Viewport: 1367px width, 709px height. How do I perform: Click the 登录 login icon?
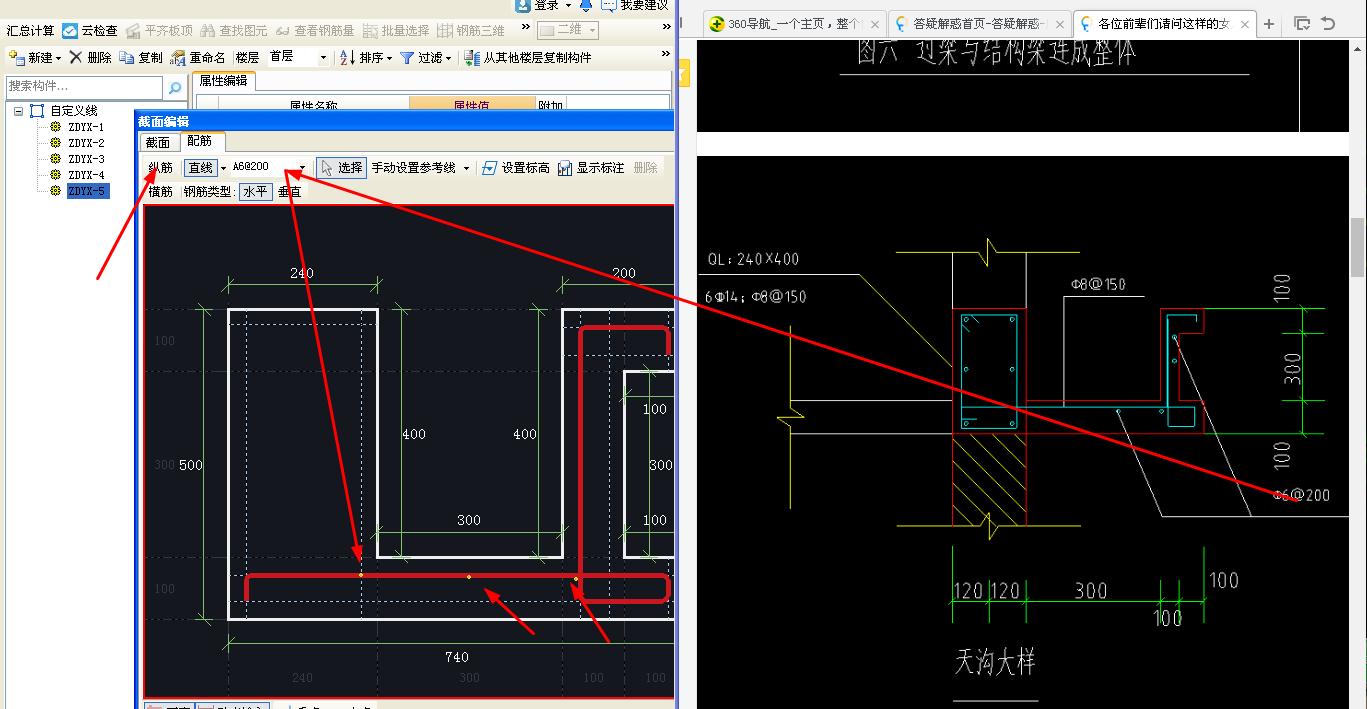[522, 5]
